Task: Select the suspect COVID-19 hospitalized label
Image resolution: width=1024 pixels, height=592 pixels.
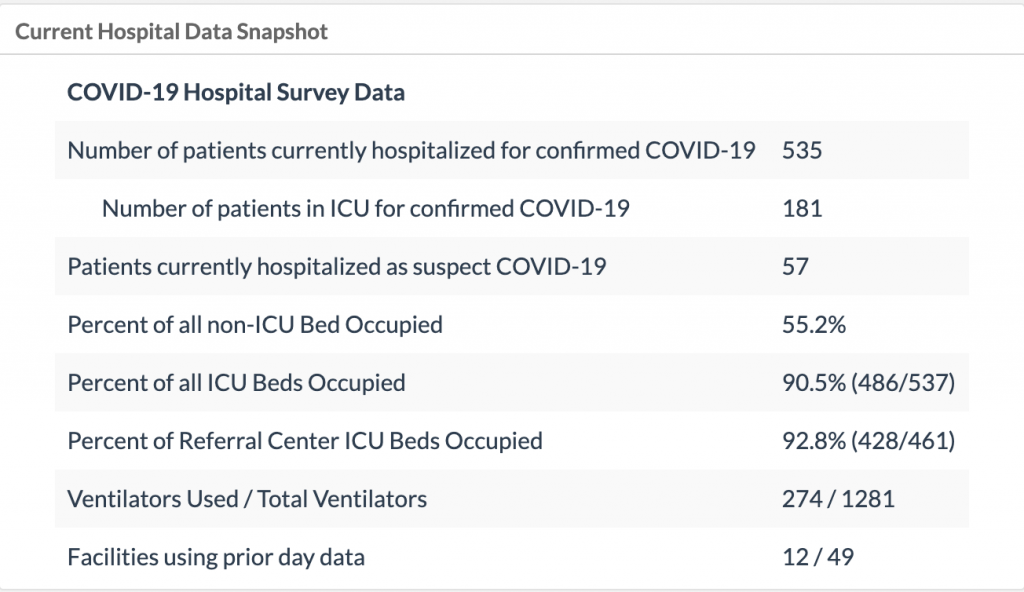Action: point(336,267)
